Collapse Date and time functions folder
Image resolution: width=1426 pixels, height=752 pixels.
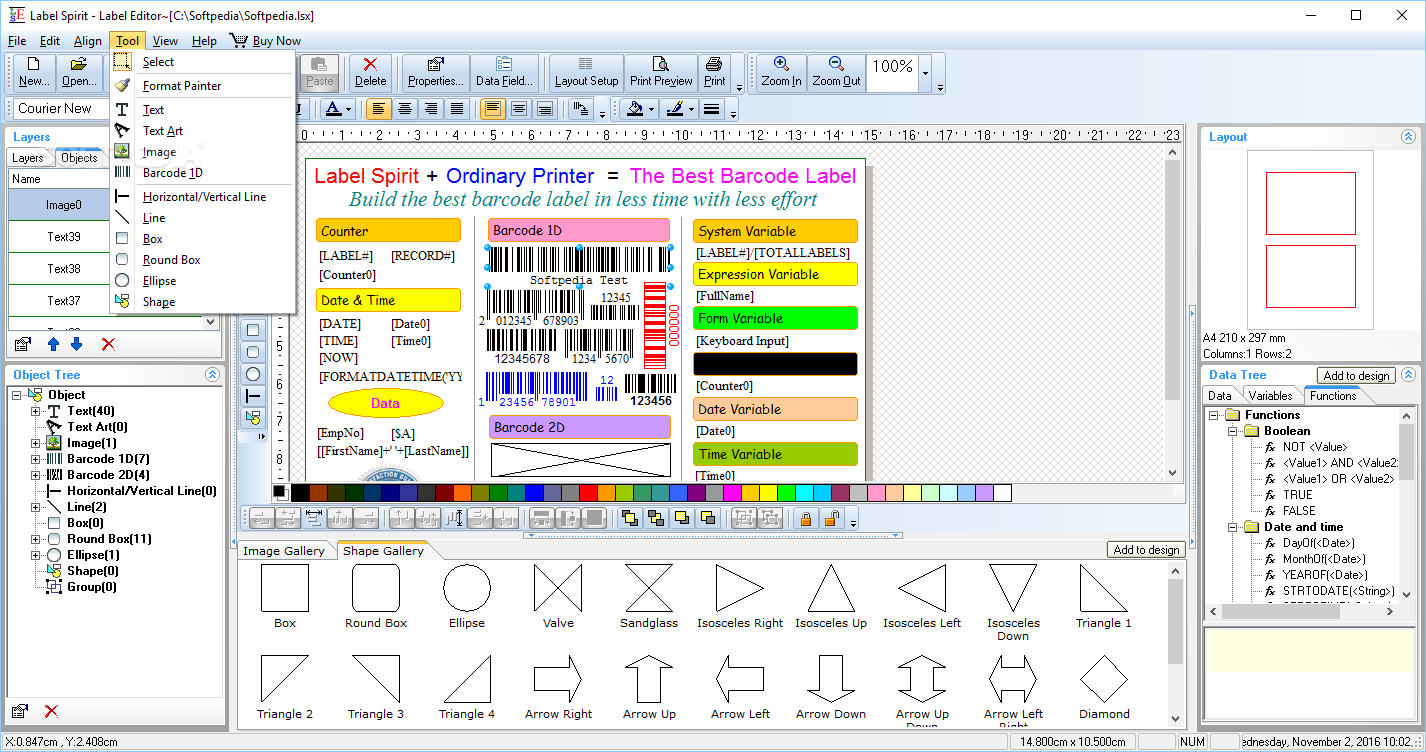[1232, 527]
